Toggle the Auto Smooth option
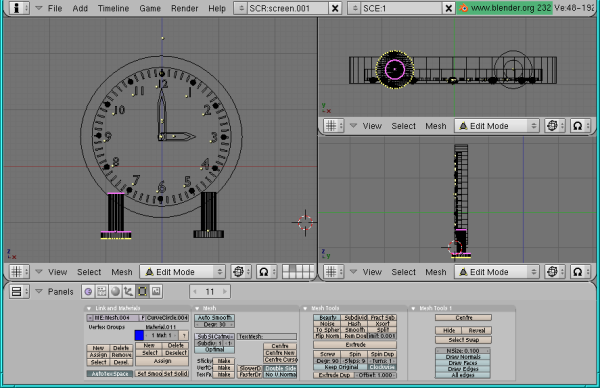The width and height of the screenshot is (600, 388). (214, 318)
